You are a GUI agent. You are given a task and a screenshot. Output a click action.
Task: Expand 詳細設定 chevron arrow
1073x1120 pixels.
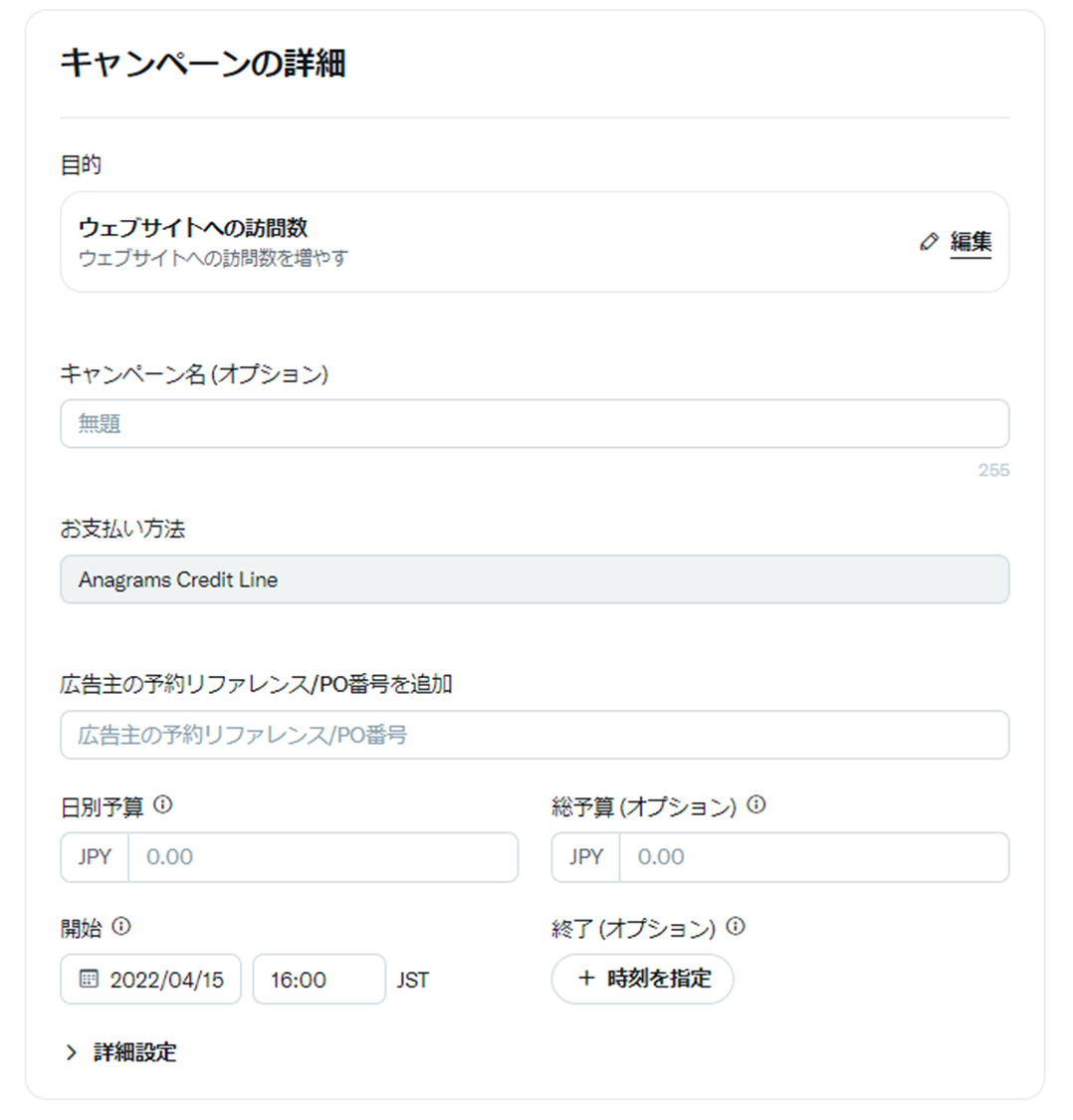[71, 1052]
